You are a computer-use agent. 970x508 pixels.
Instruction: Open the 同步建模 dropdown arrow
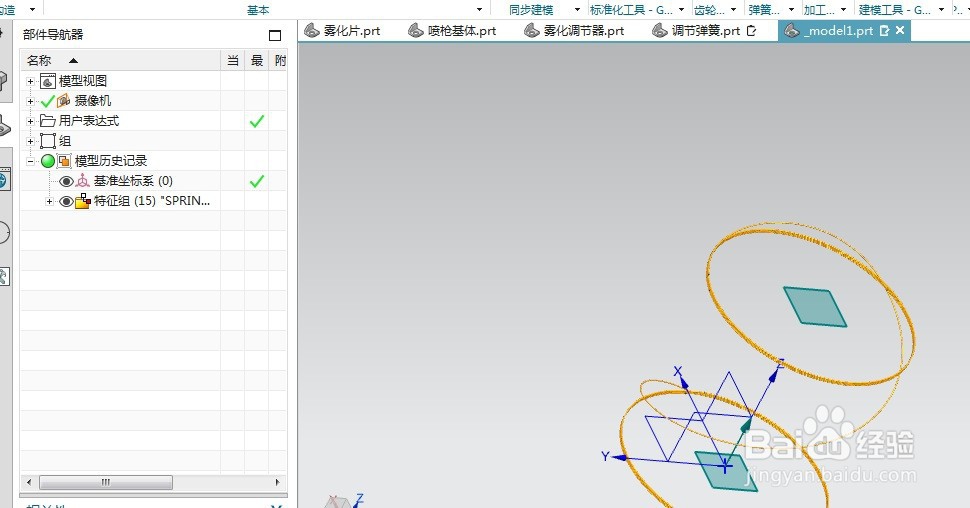pyautogui.click(x=577, y=9)
